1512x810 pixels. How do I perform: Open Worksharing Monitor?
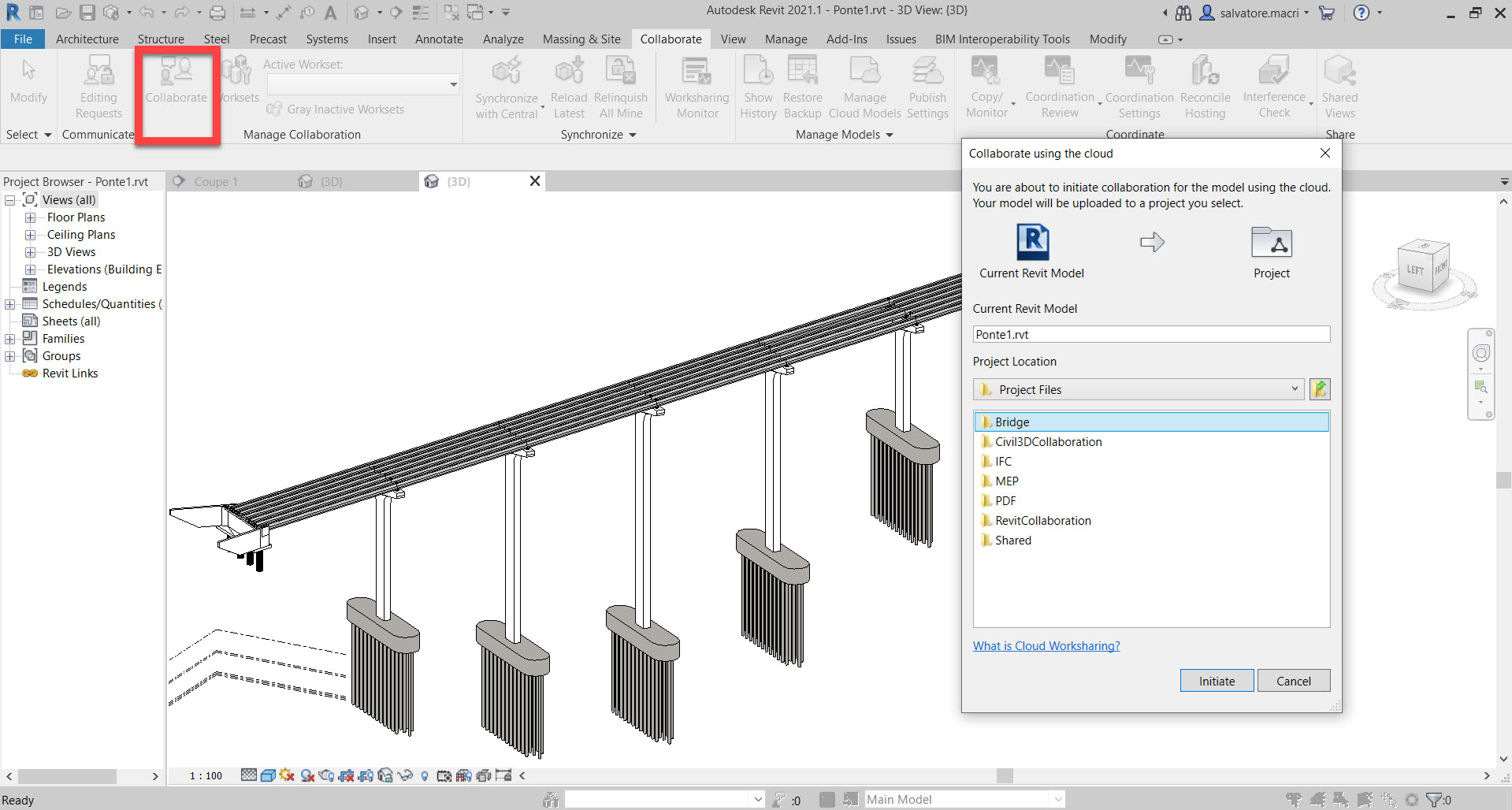click(x=697, y=87)
